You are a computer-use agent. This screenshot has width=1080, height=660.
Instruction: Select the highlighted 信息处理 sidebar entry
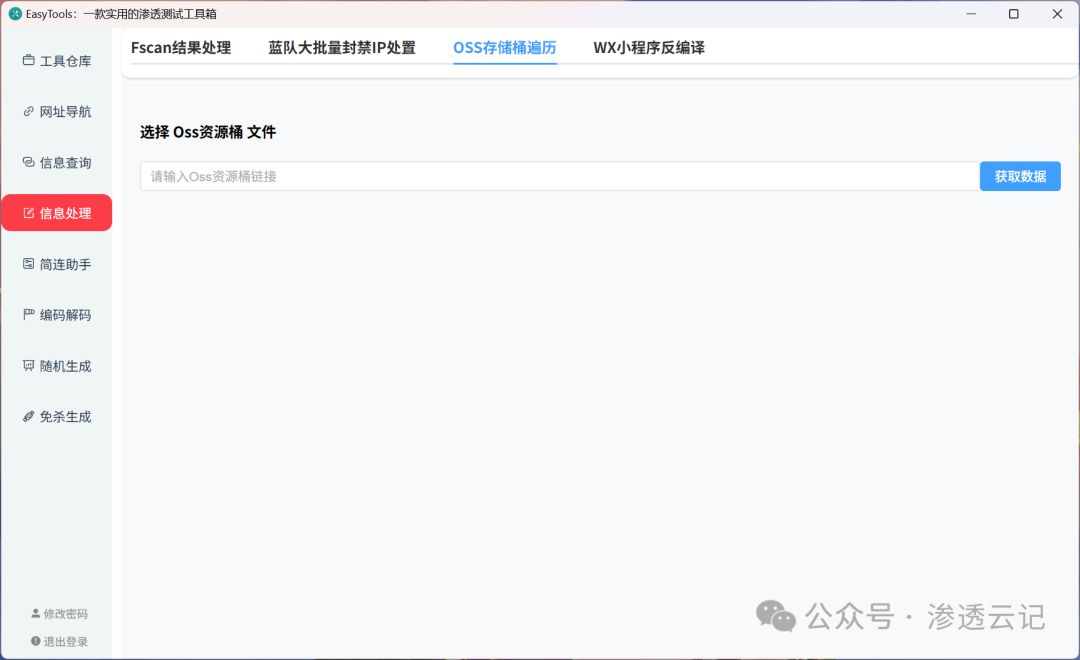click(56, 213)
